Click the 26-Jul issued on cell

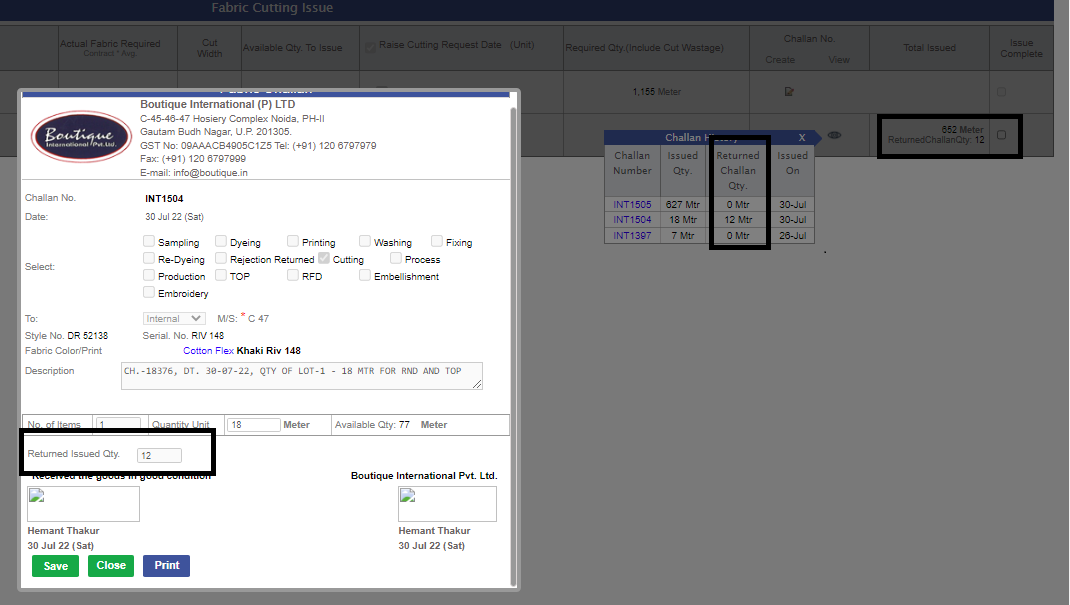pyautogui.click(x=792, y=235)
